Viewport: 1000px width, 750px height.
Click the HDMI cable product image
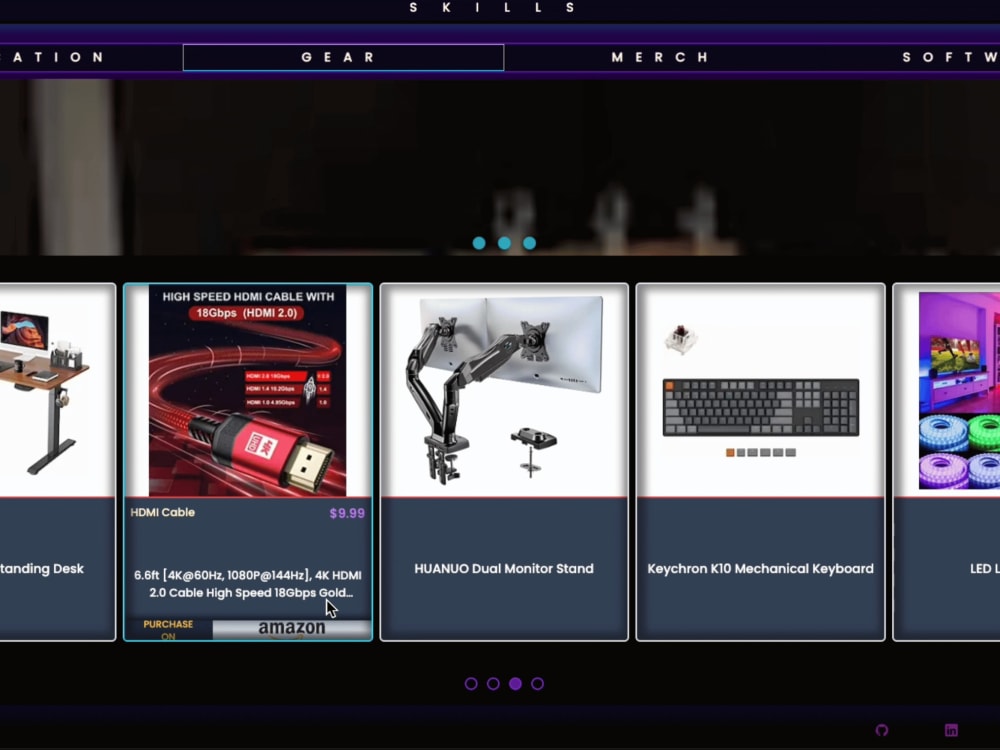[247, 390]
